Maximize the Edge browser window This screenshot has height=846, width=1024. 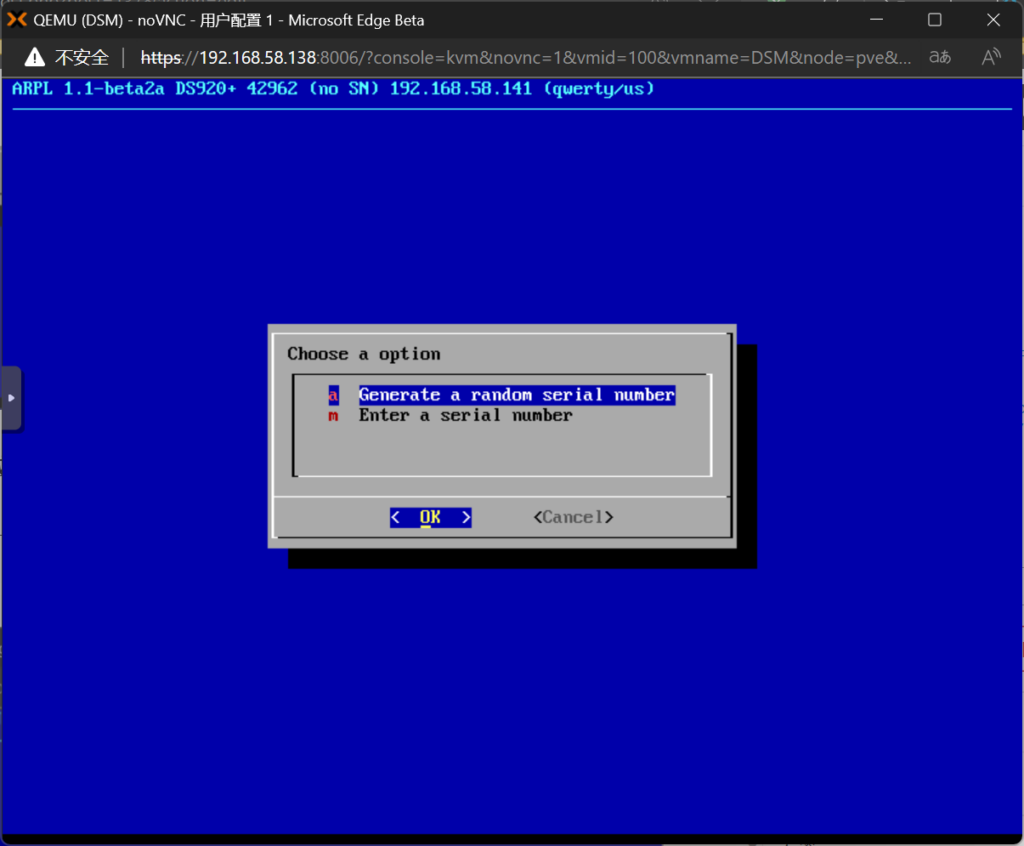pyautogui.click(x=934, y=20)
